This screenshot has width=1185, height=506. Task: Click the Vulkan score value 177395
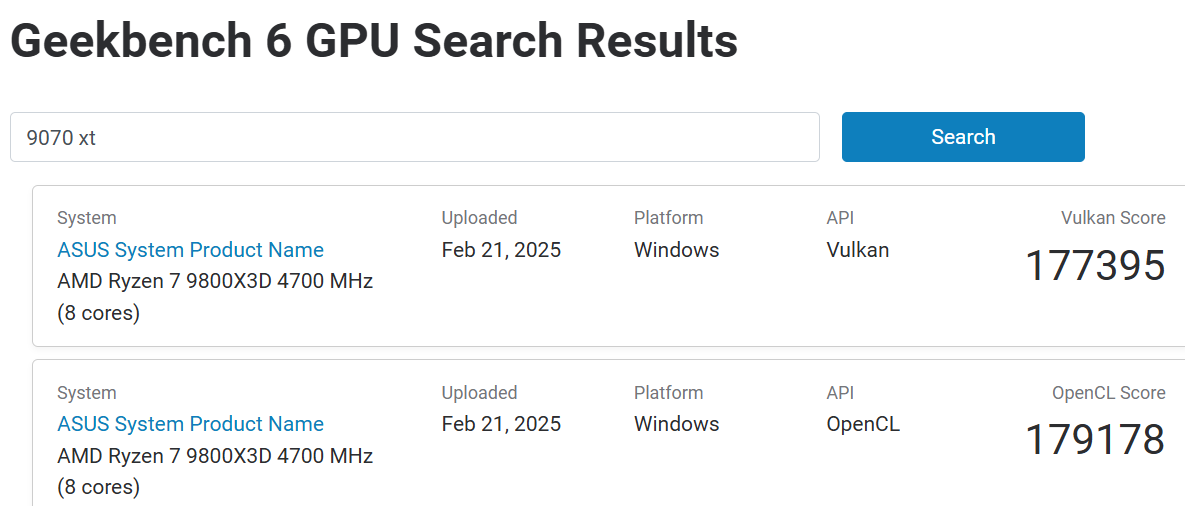click(x=1095, y=266)
